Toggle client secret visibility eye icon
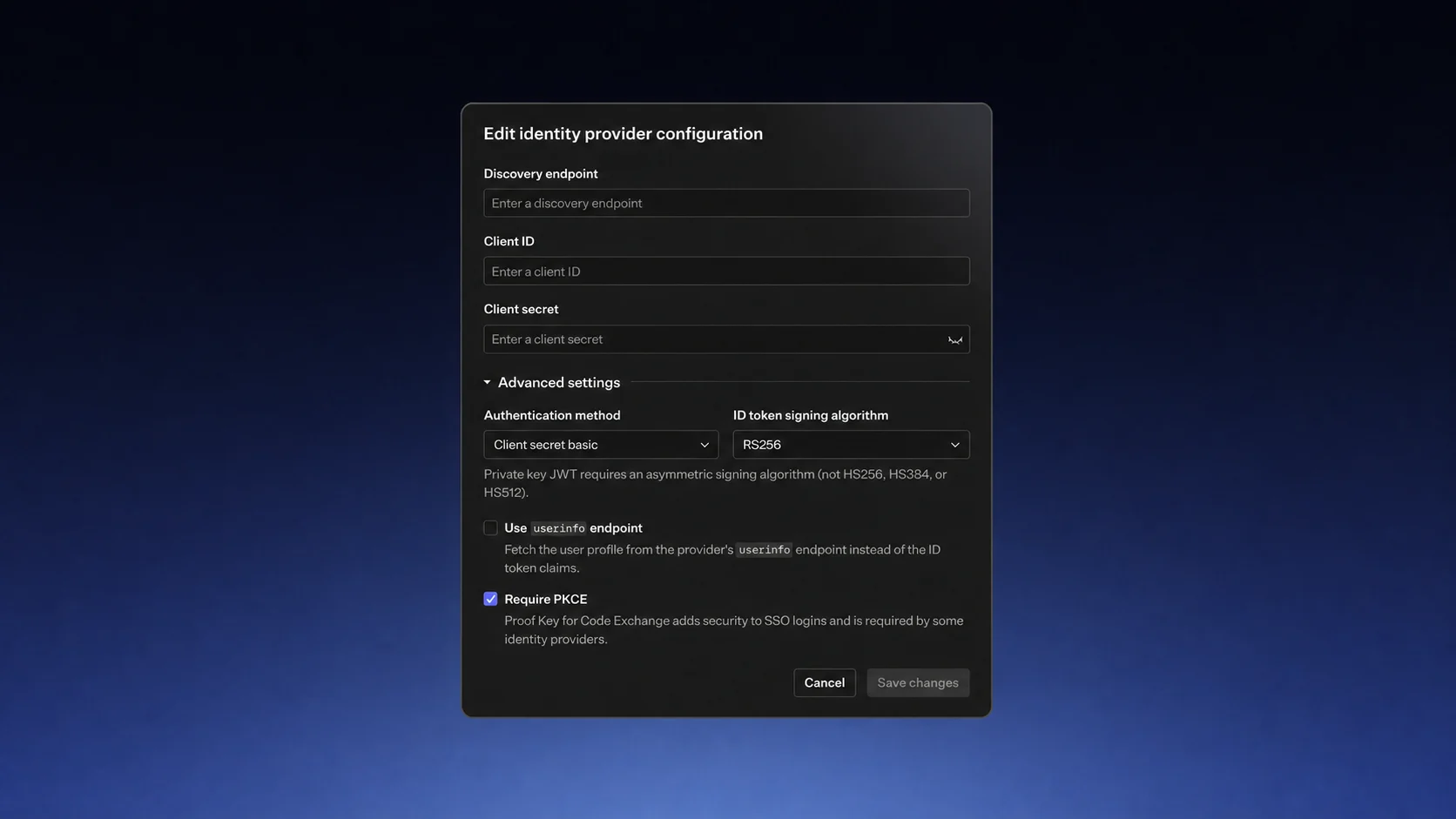Screen dimensions: 1456x819 [x=955, y=339]
